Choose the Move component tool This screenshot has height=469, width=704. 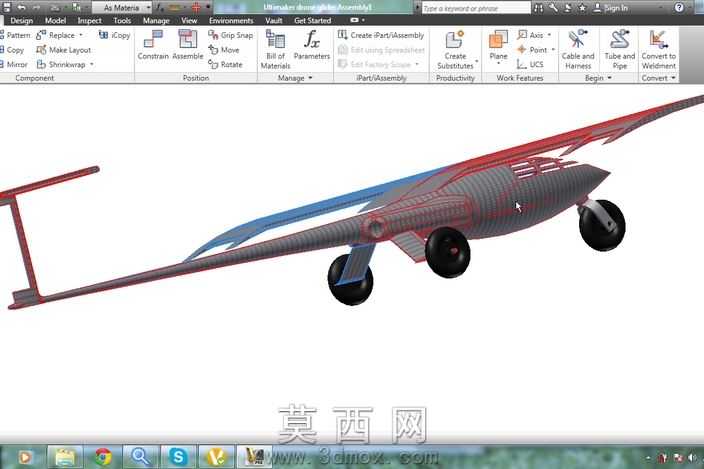tap(224, 50)
